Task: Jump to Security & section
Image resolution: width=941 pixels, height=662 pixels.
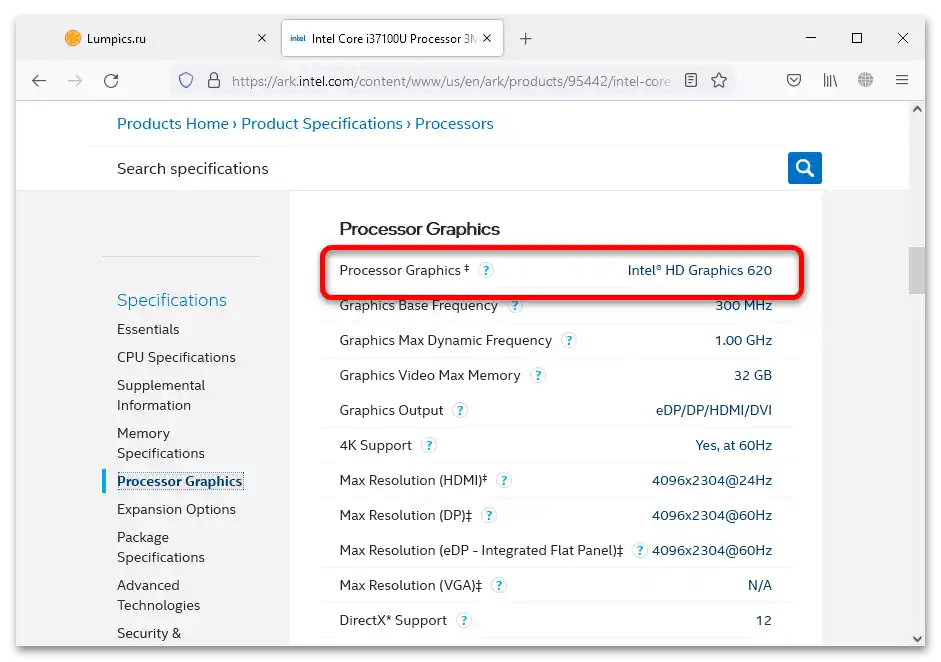Action: [x=149, y=634]
